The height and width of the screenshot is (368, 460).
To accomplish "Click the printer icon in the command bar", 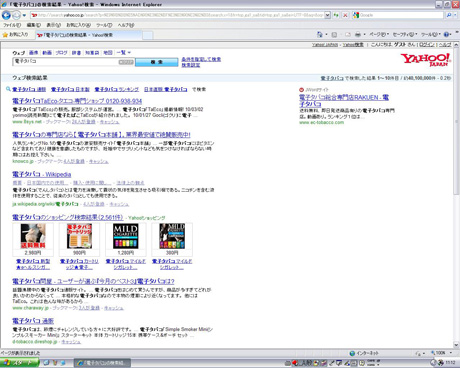I will [358, 34].
